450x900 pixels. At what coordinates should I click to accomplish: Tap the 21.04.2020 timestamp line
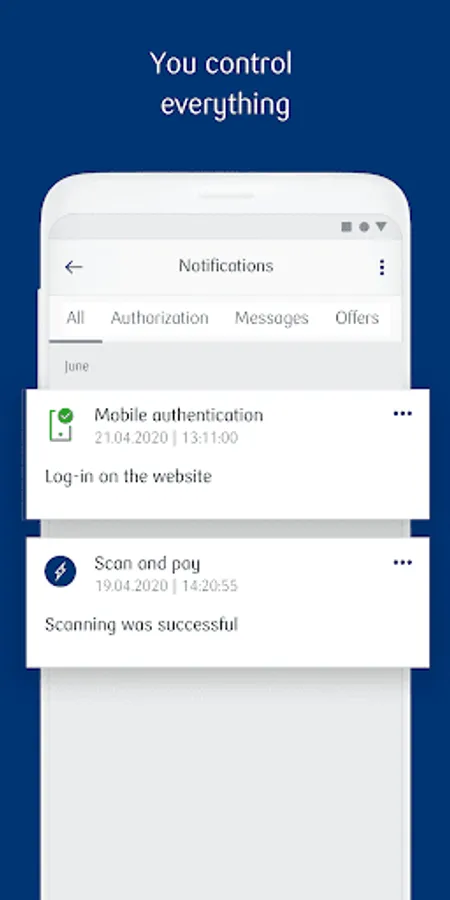point(166,438)
